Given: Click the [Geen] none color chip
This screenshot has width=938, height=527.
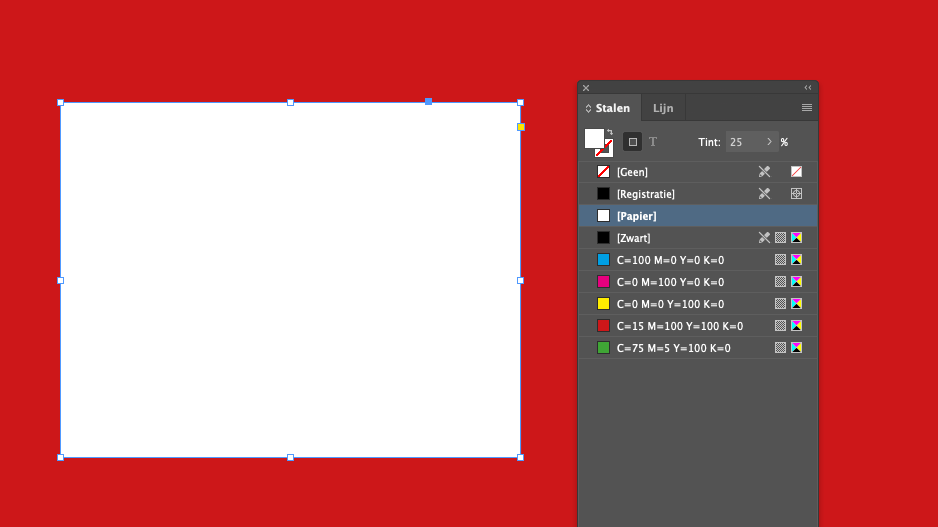Looking at the screenshot, I should click(604, 172).
